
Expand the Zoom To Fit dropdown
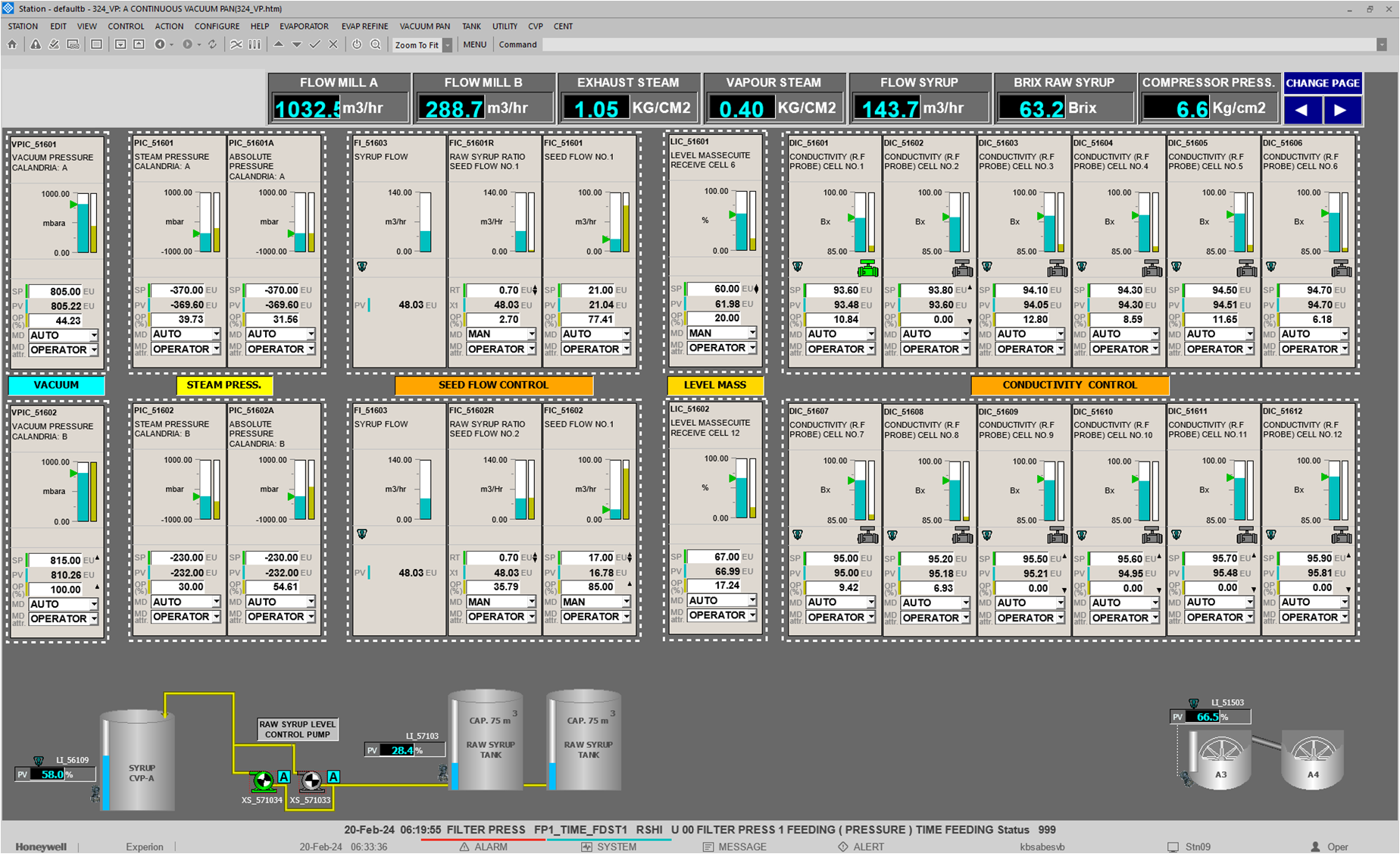pyautogui.click(x=448, y=45)
